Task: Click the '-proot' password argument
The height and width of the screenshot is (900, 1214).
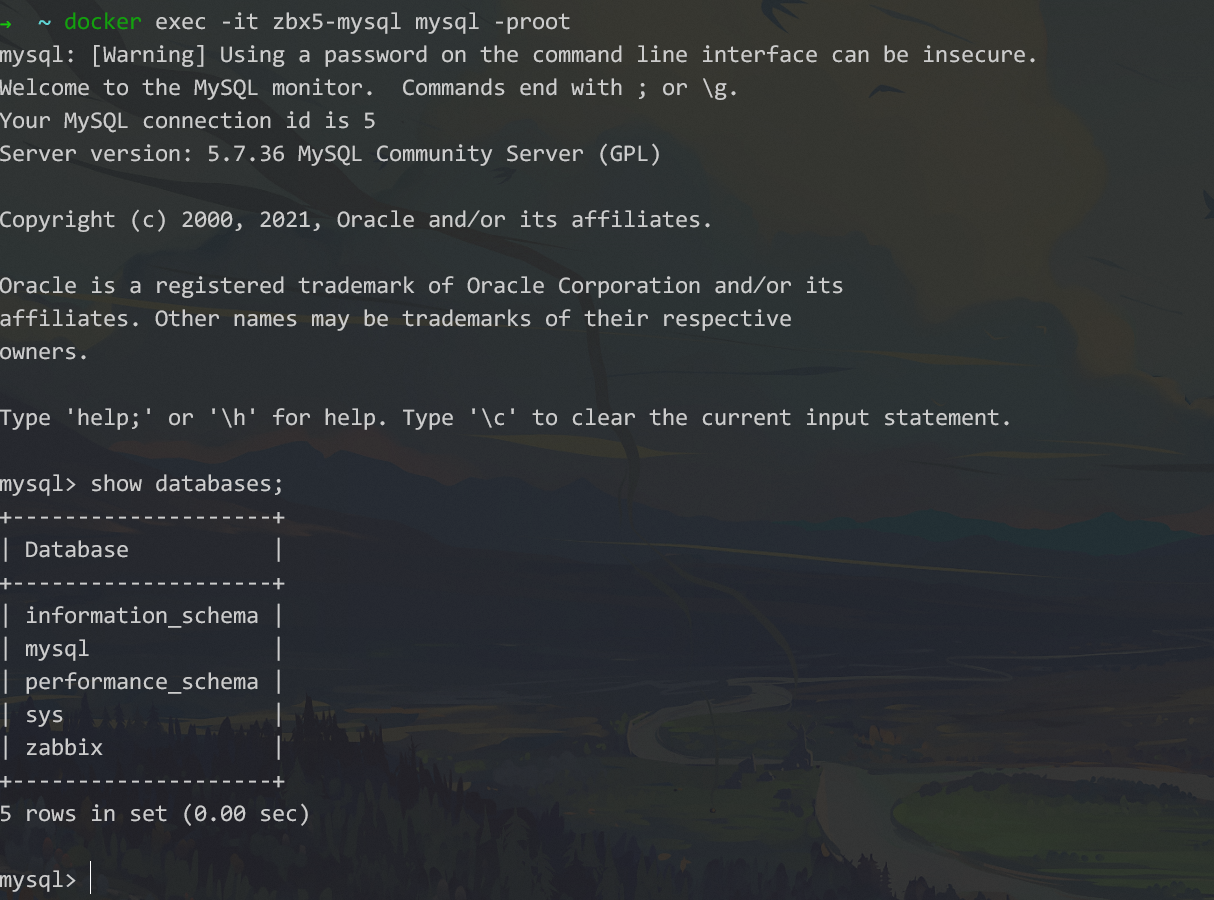Action: pyautogui.click(x=531, y=22)
